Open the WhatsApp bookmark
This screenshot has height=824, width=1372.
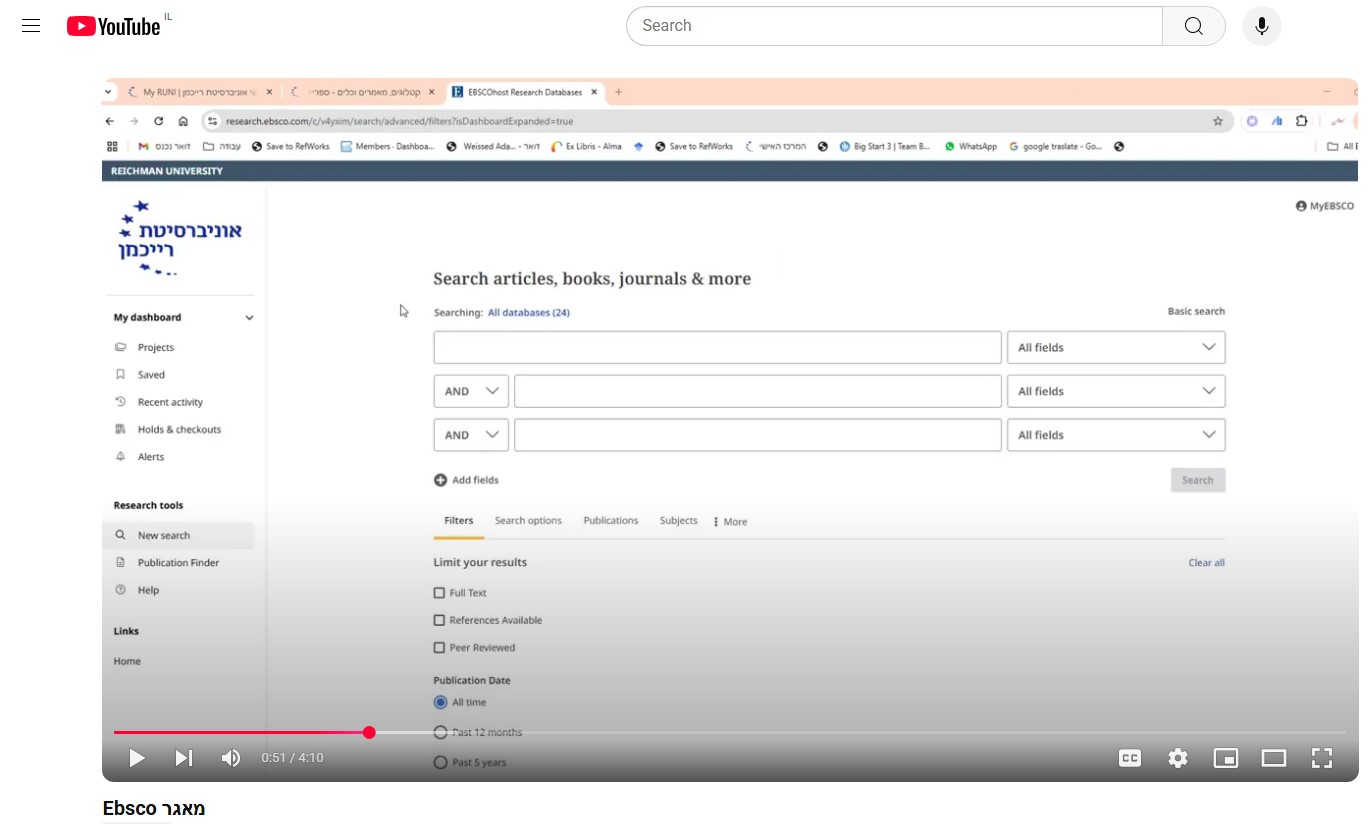click(x=971, y=146)
